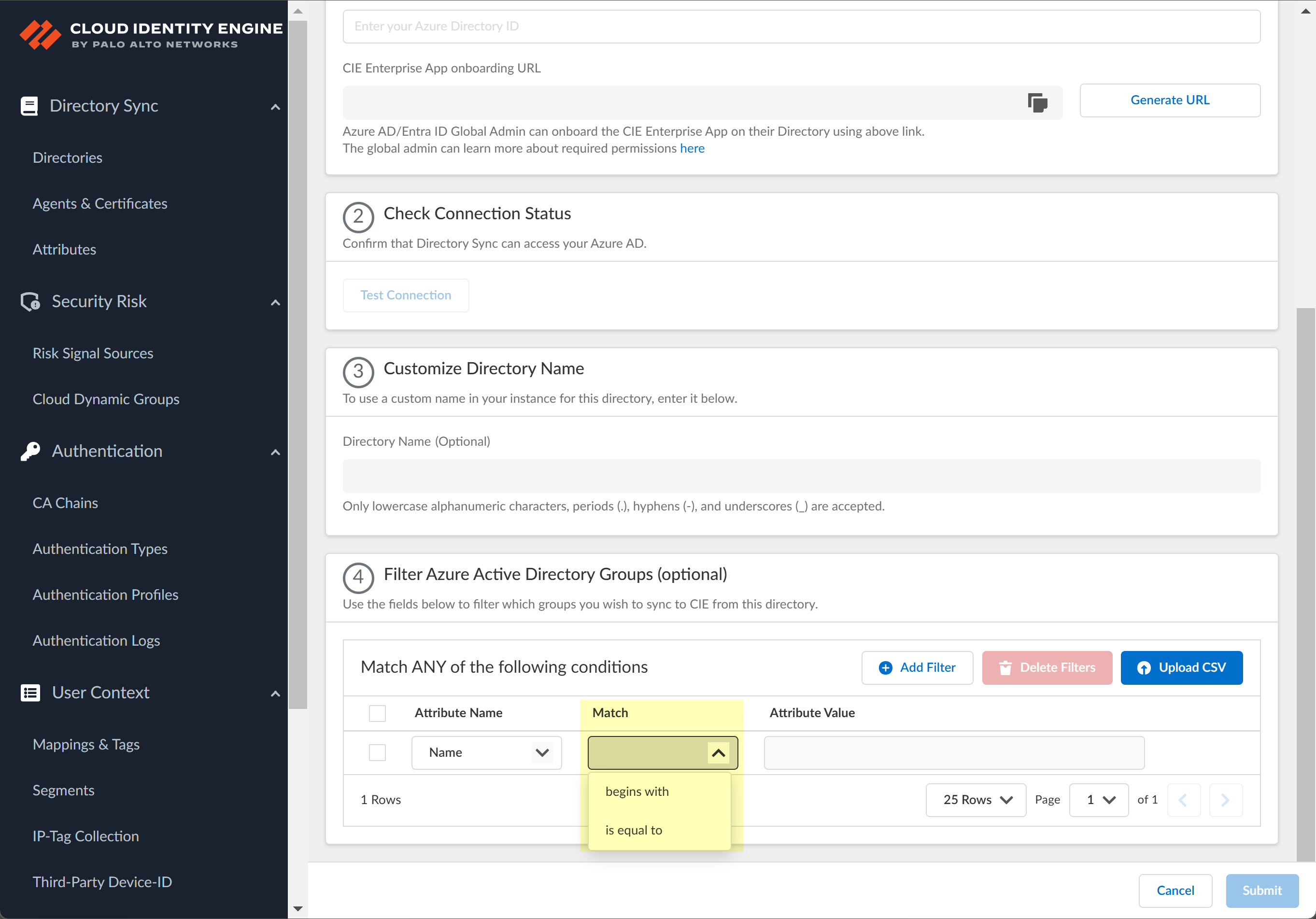The width and height of the screenshot is (1316, 919).
Task: Go to previous page arrow
Action: coord(1183,799)
